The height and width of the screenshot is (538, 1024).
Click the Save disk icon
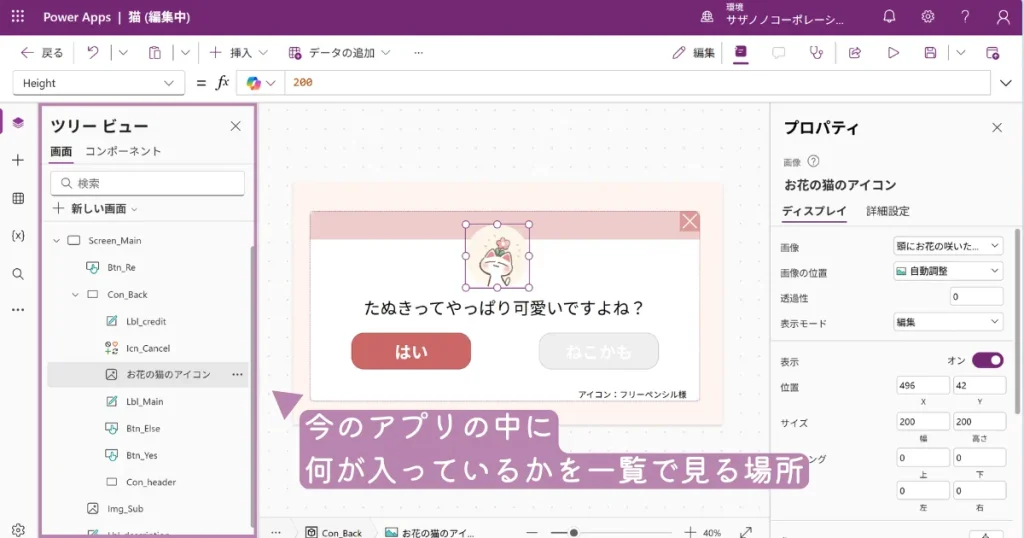[x=931, y=53]
